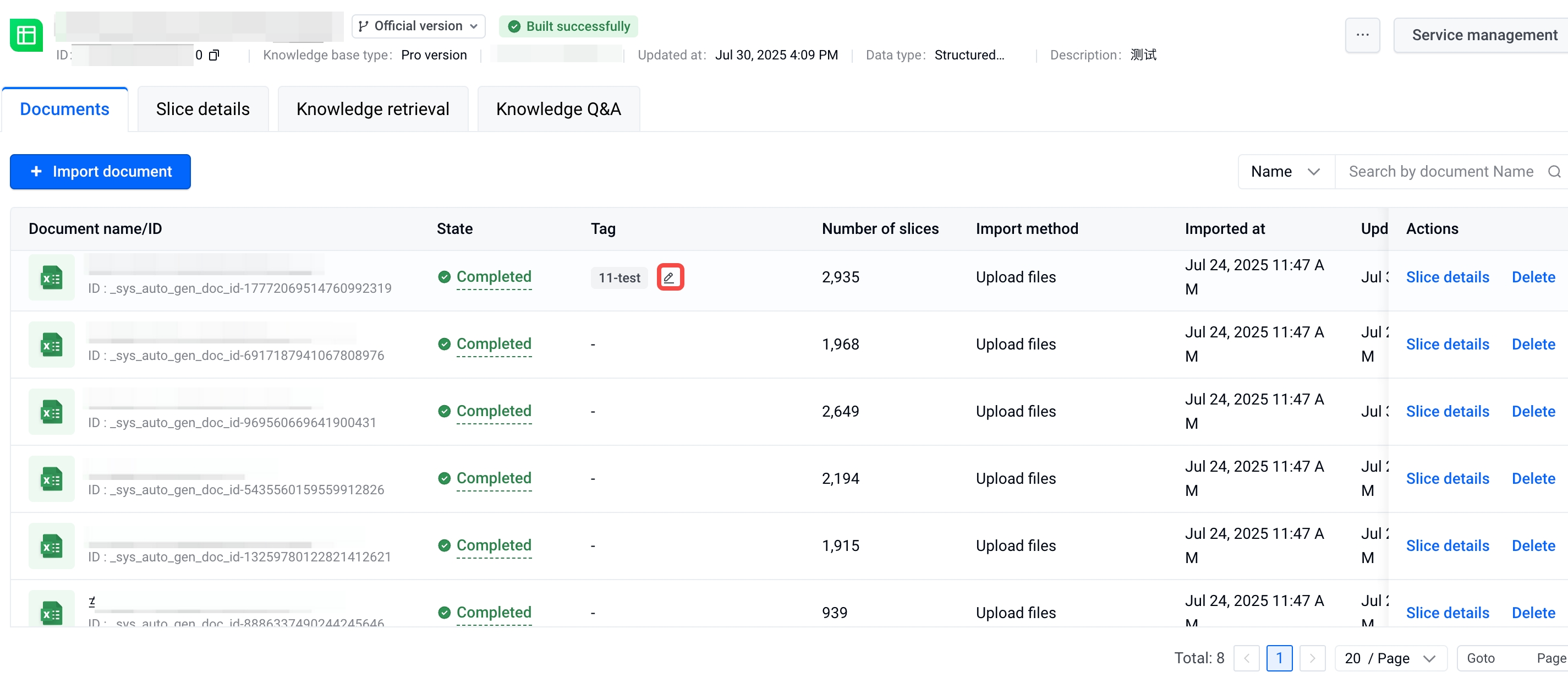Focus the Search by document Name field

1440,172
